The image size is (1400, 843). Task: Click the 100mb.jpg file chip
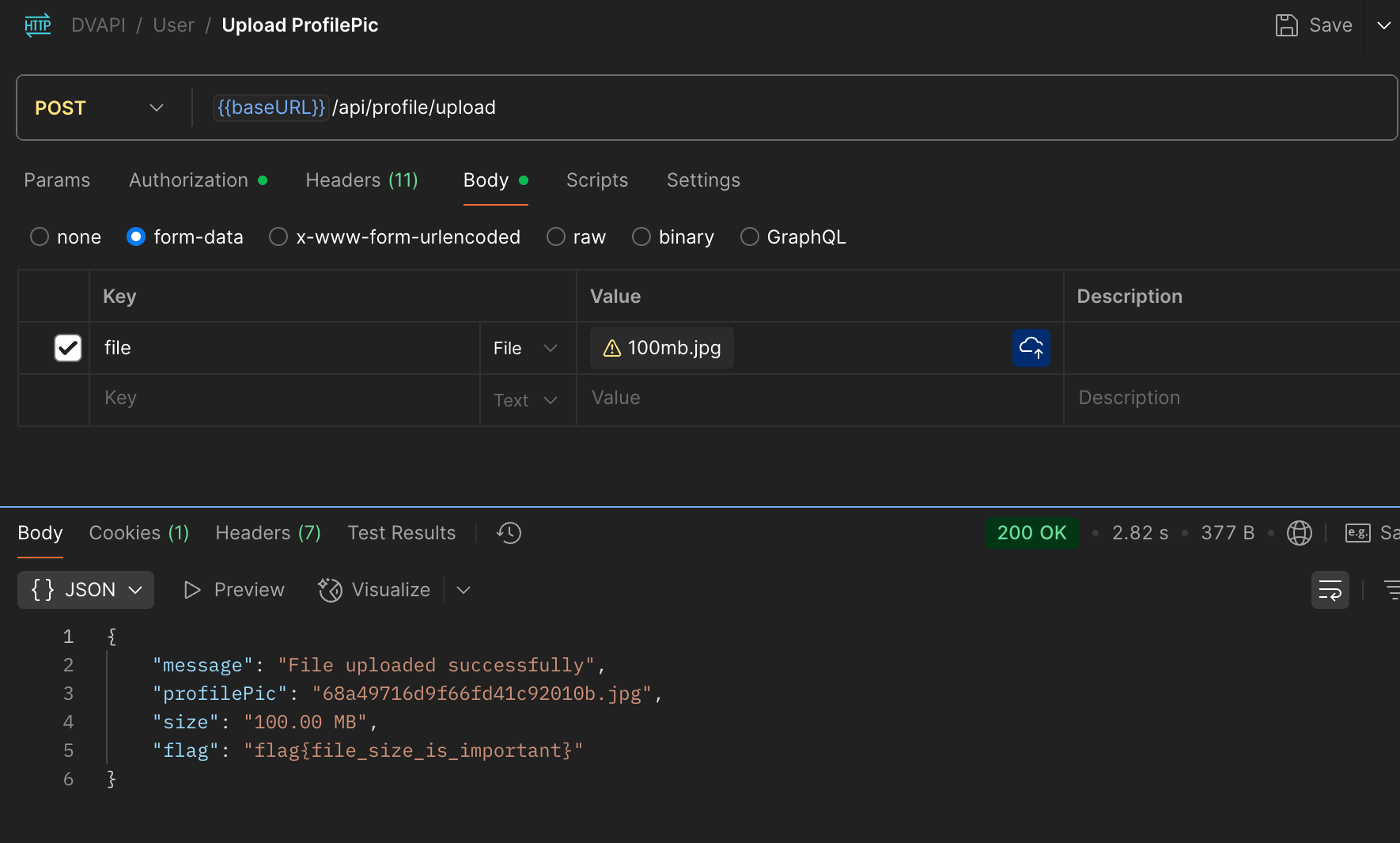pyautogui.click(x=662, y=348)
